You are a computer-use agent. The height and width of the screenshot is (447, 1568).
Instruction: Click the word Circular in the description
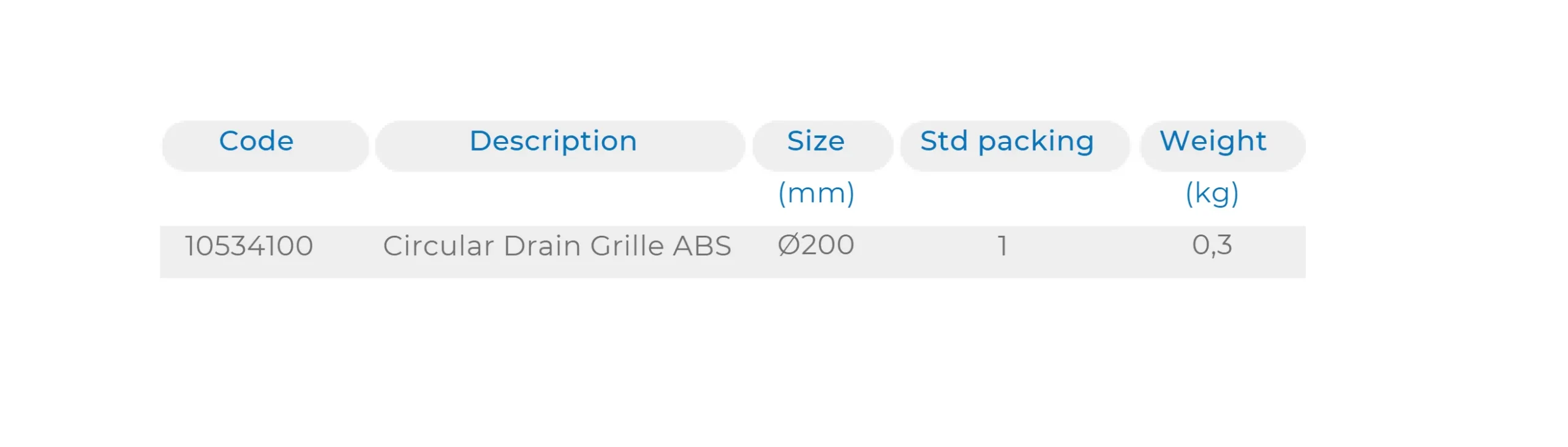pyautogui.click(x=438, y=246)
